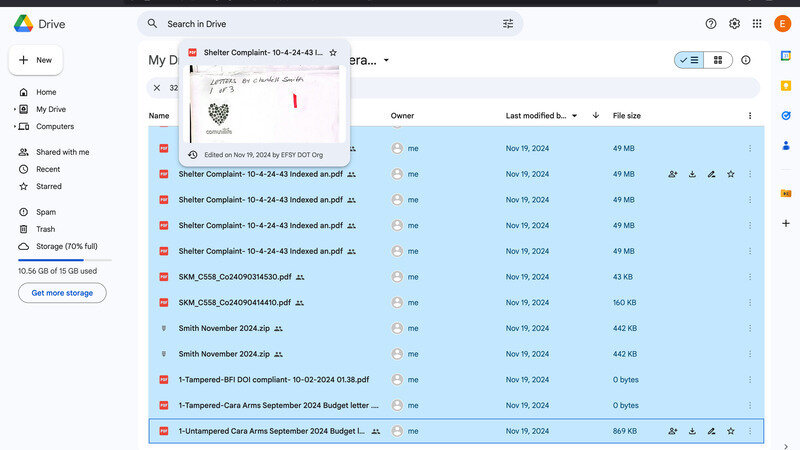Share the 1-Untampered Cara Arms file
800x450 pixels.
pos(673,431)
